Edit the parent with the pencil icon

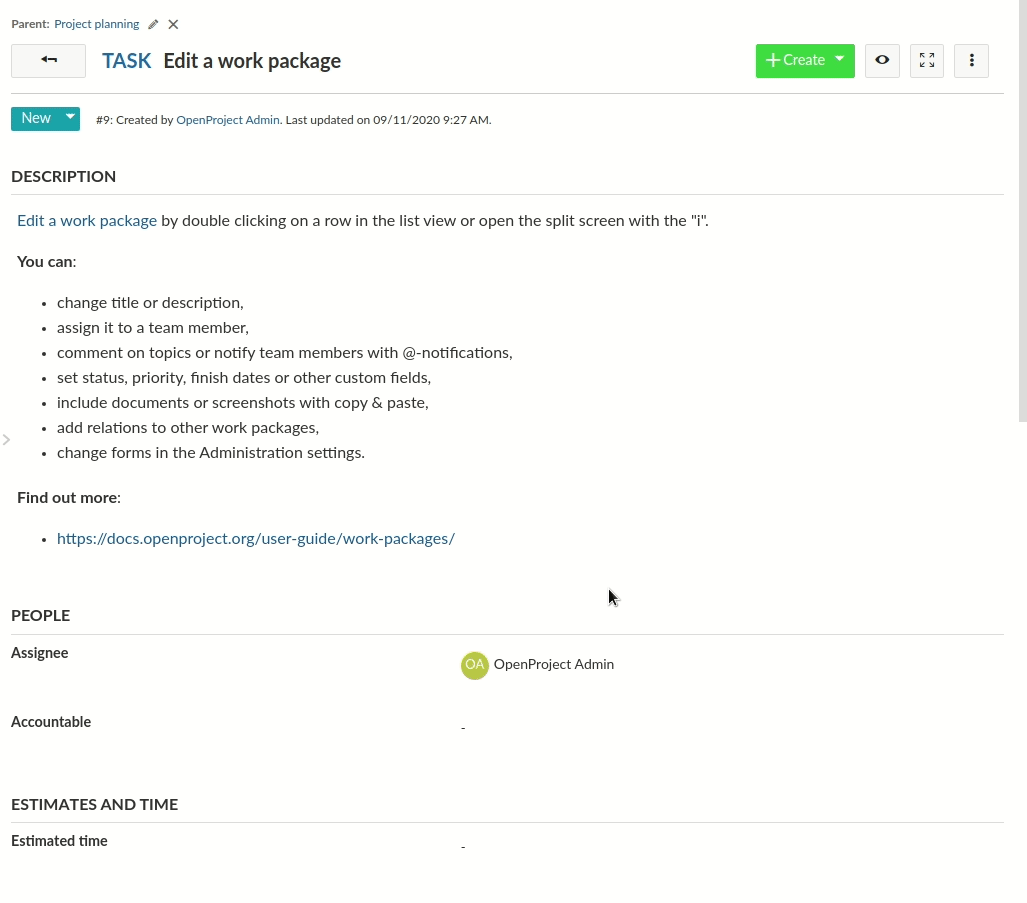click(x=152, y=24)
